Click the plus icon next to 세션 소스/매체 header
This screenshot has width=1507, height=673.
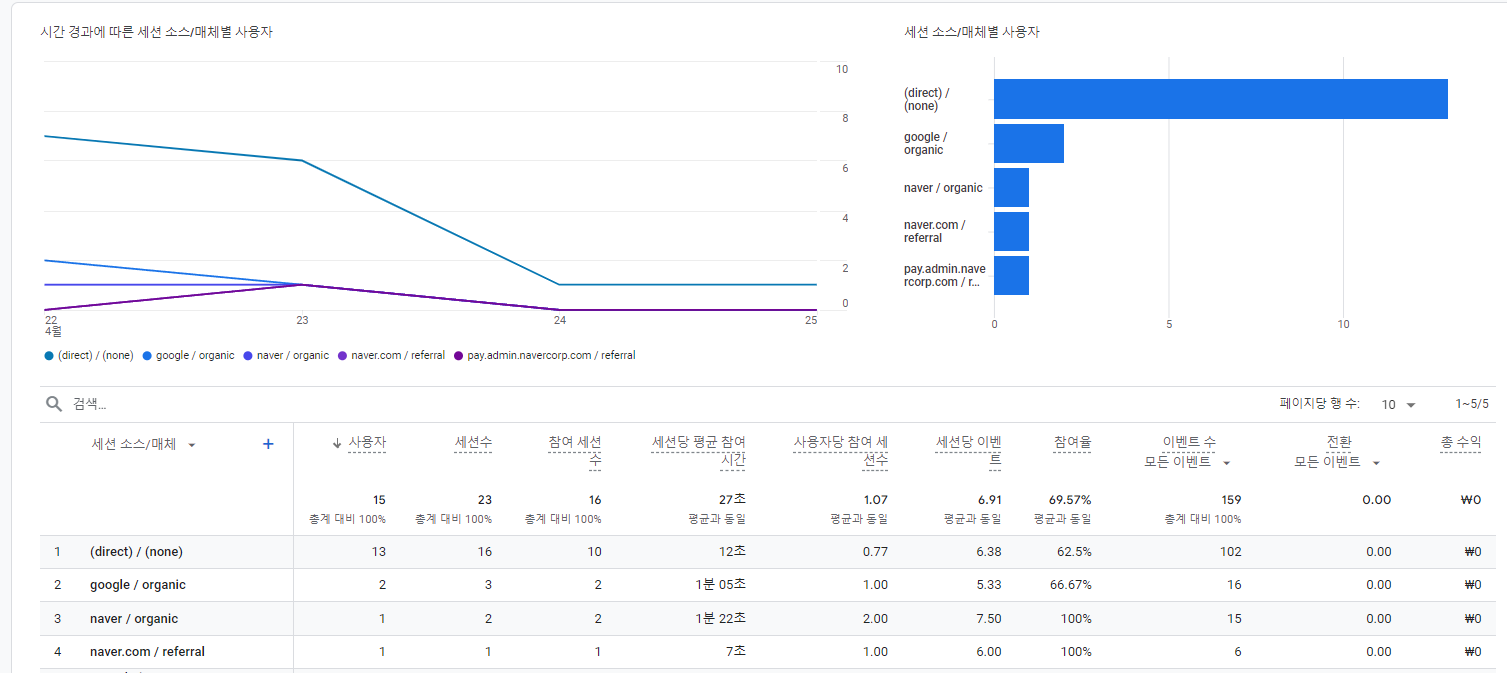[267, 443]
